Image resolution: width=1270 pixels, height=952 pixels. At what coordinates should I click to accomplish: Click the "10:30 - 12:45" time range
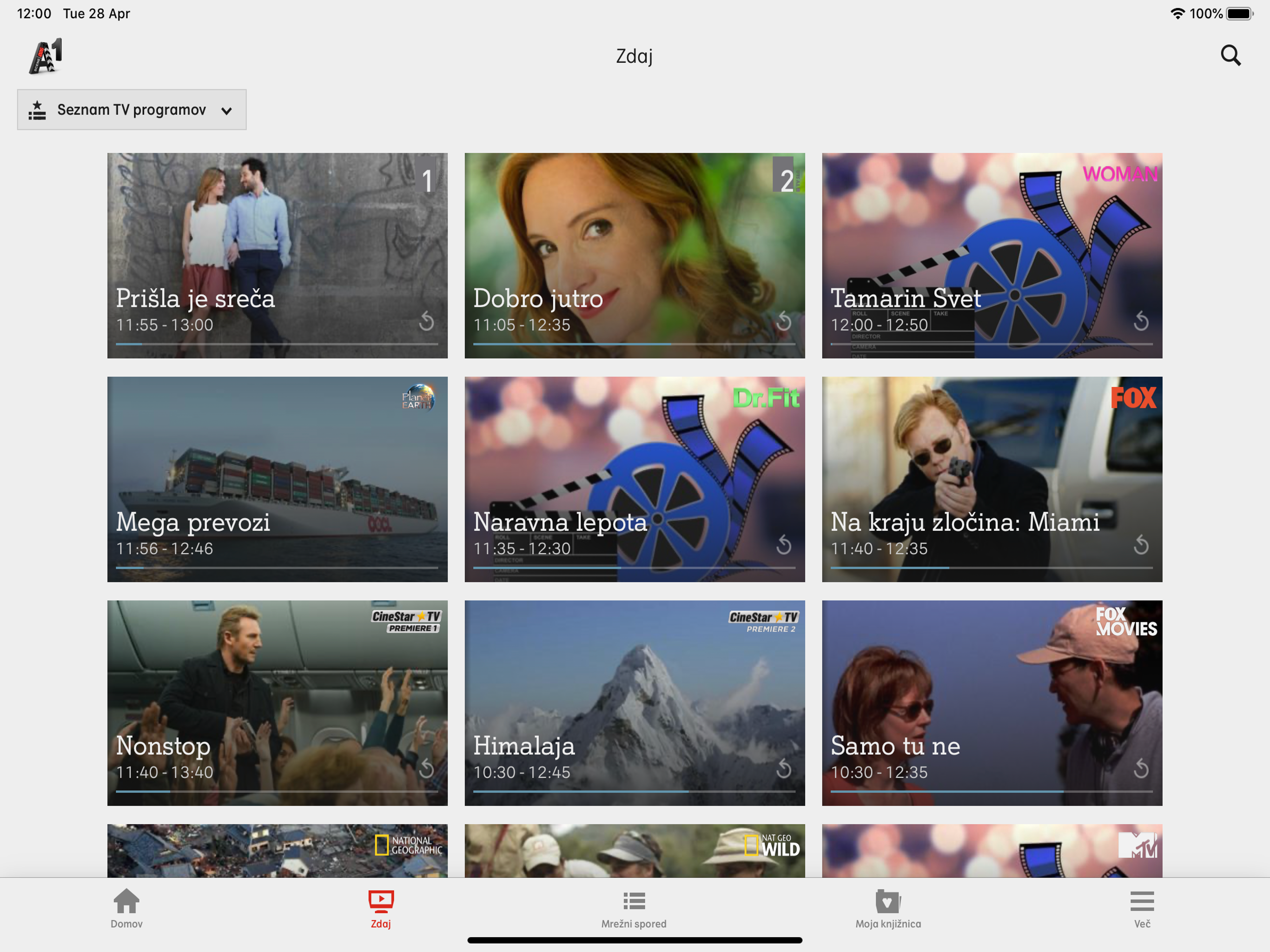click(521, 772)
